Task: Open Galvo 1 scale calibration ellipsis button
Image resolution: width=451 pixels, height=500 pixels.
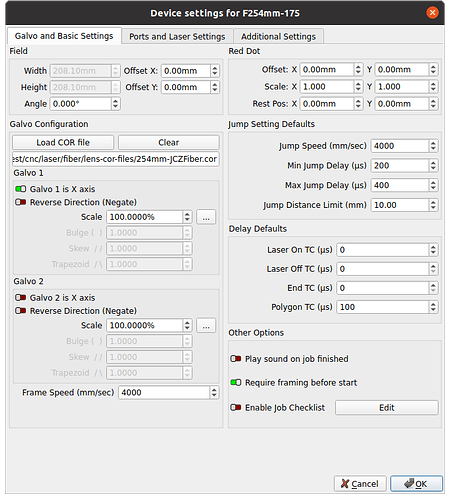Action: [x=206, y=217]
